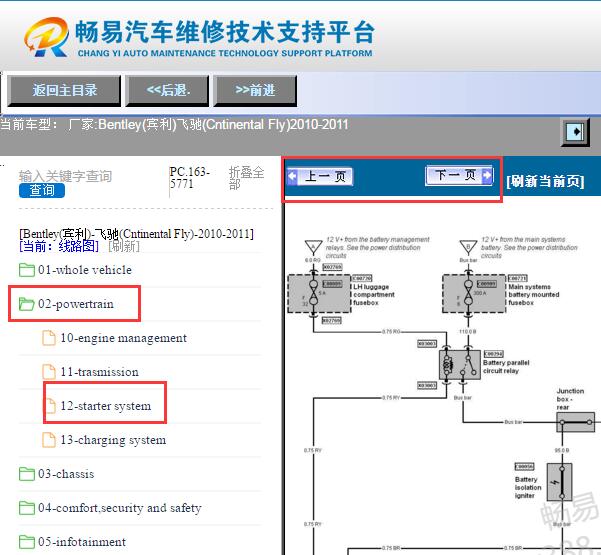Open 10-engine management document
The image size is (601, 555).
(123, 338)
